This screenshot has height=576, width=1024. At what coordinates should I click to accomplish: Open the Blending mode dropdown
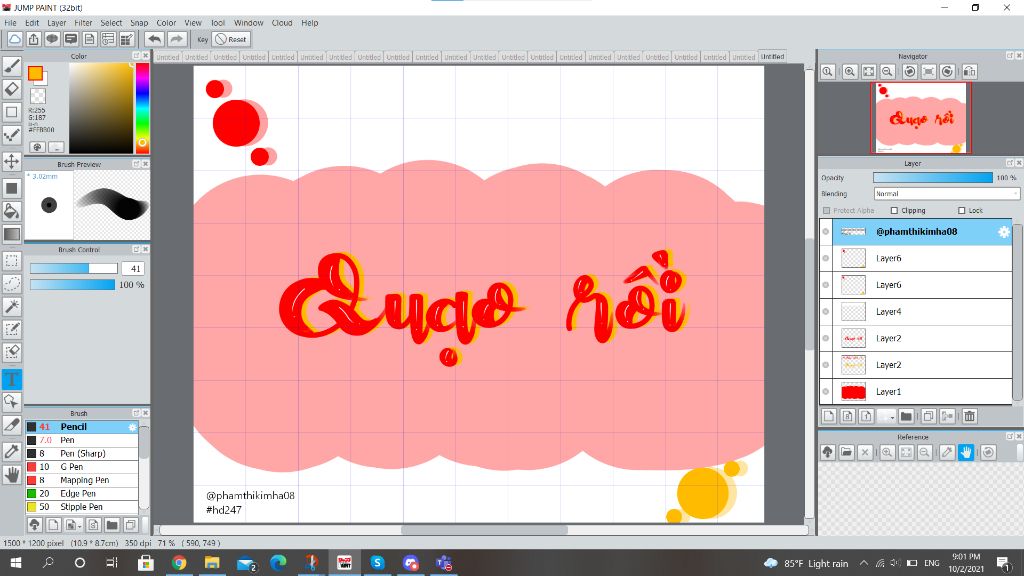[x=946, y=194]
